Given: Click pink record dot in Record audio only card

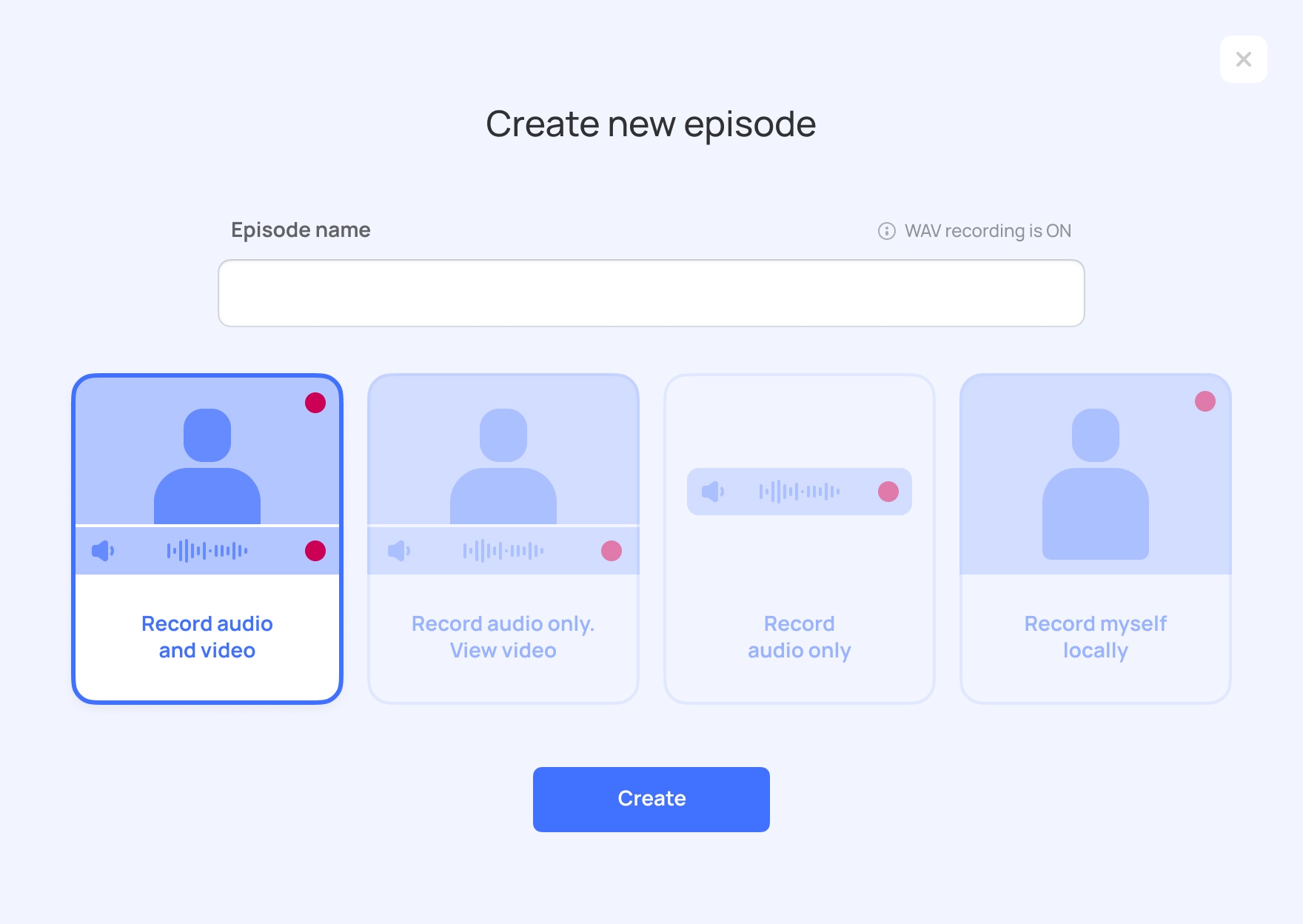Looking at the screenshot, I should [888, 492].
